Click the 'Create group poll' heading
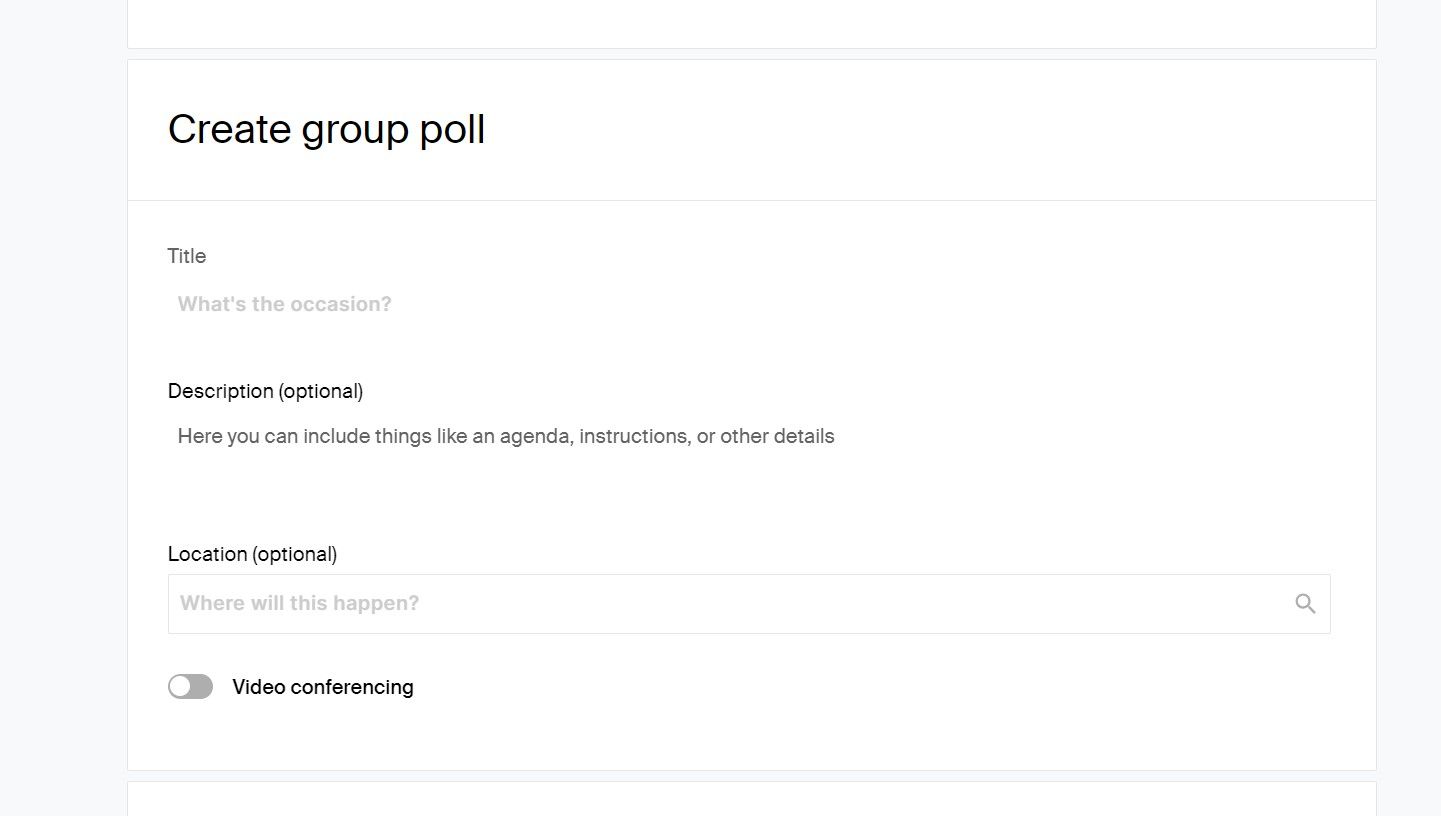Image resolution: width=1441 pixels, height=816 pixels. (x=326, y=128)
